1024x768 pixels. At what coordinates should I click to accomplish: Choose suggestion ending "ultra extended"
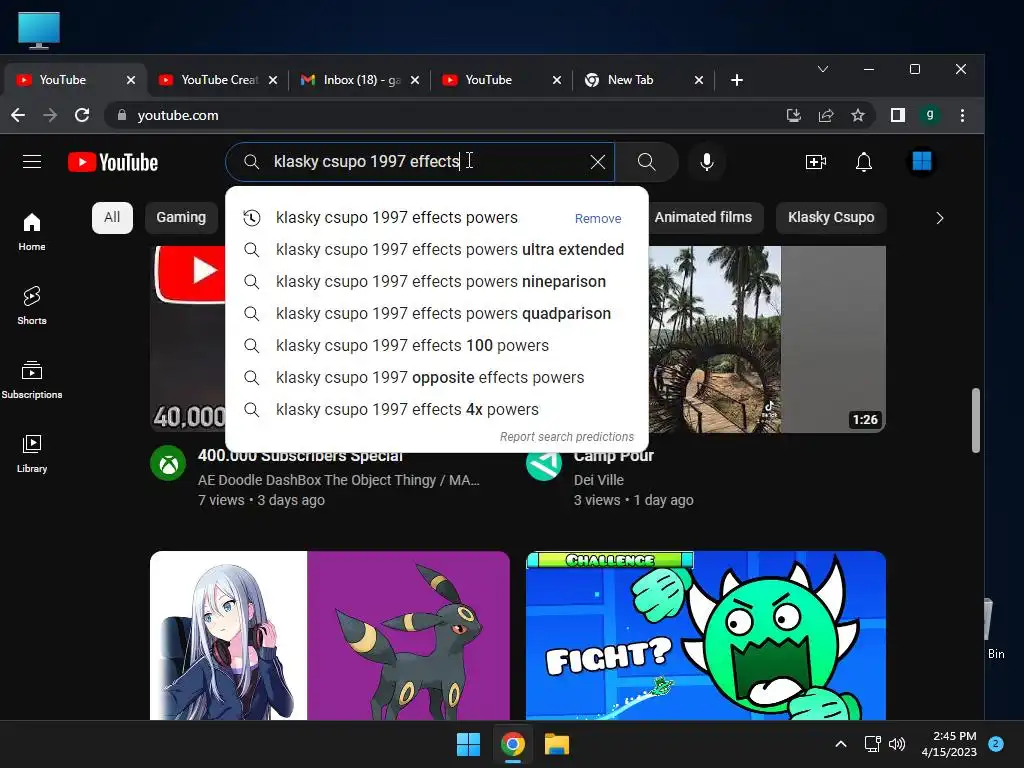437,249
